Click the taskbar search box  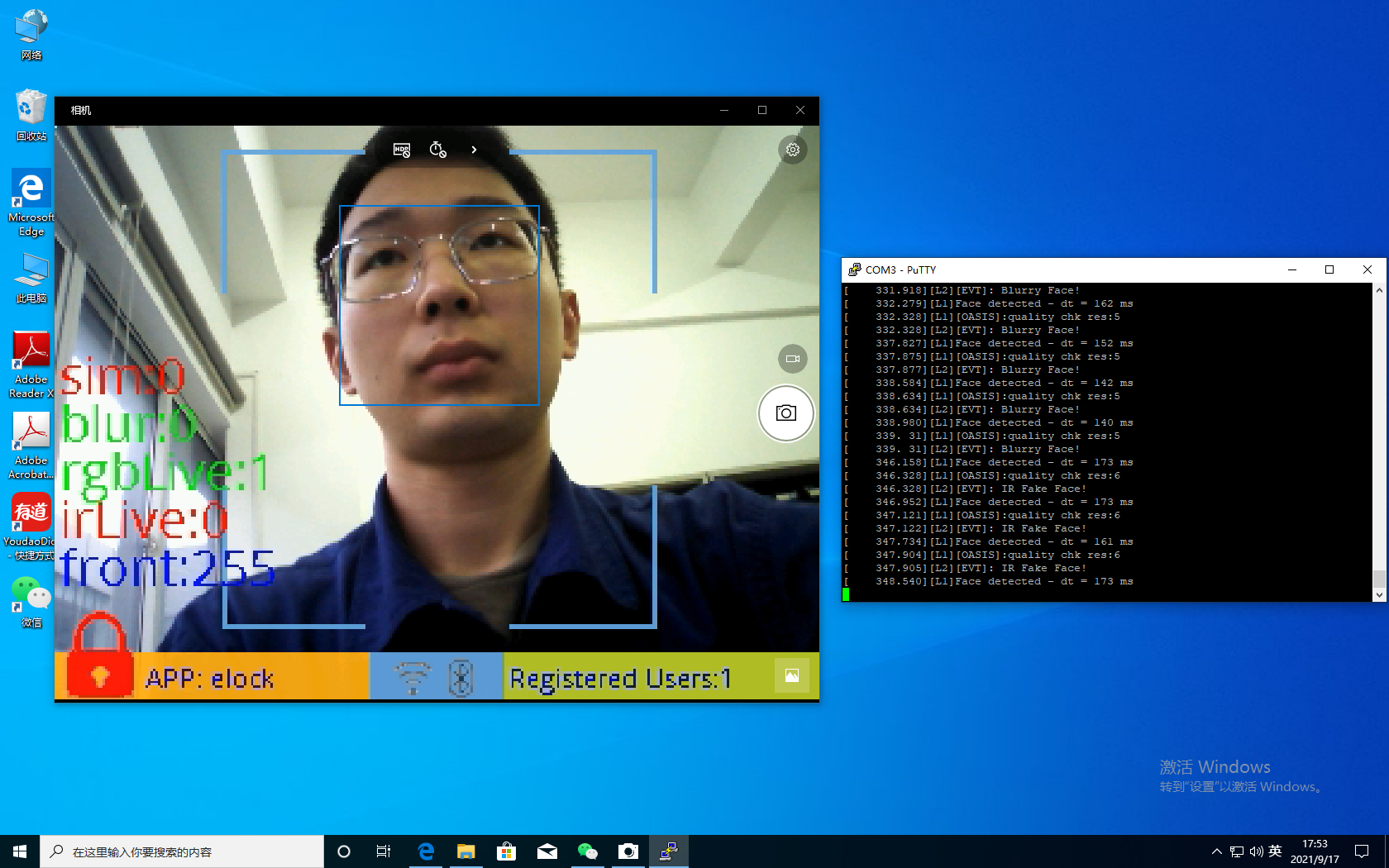pos(182,851)
